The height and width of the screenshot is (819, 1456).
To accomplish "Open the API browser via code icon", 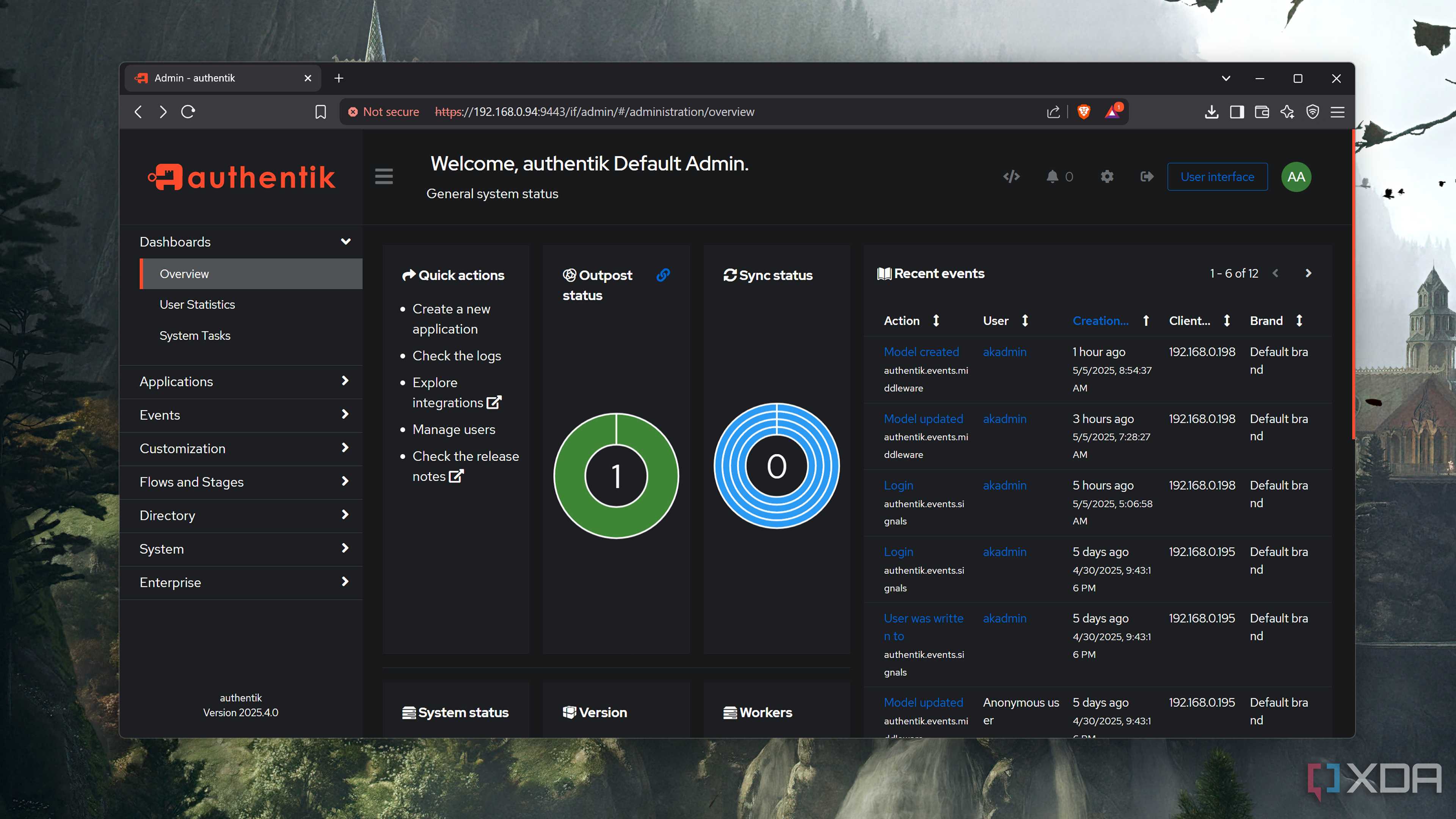I will click(x=1012, y=177).
